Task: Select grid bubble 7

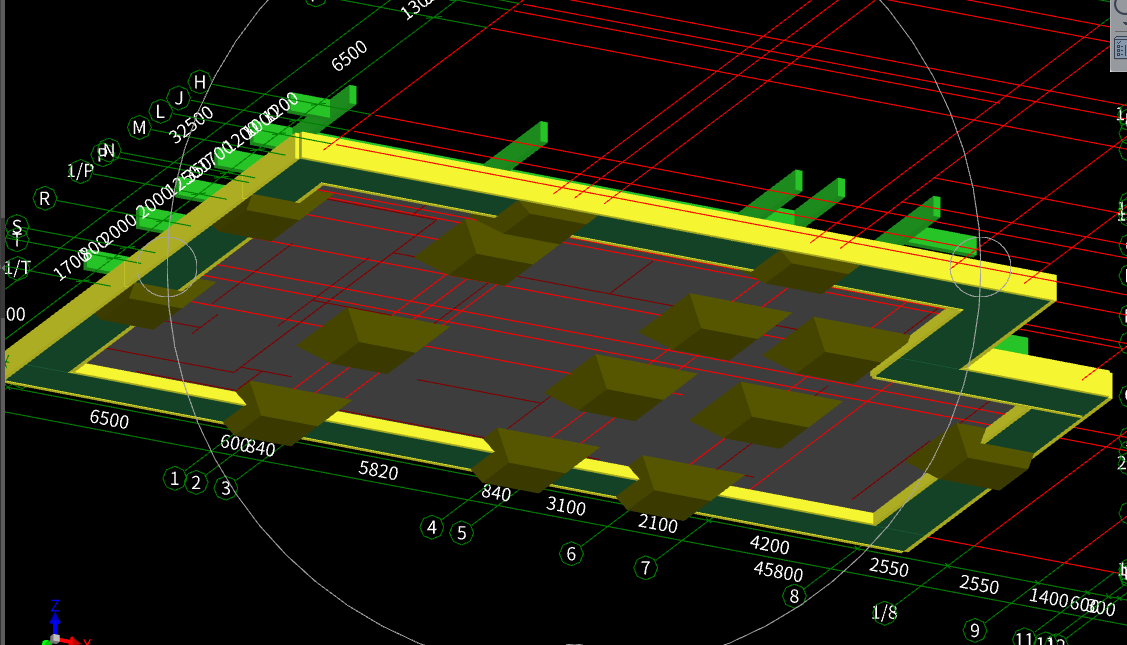Action: (x=645, y=568)
